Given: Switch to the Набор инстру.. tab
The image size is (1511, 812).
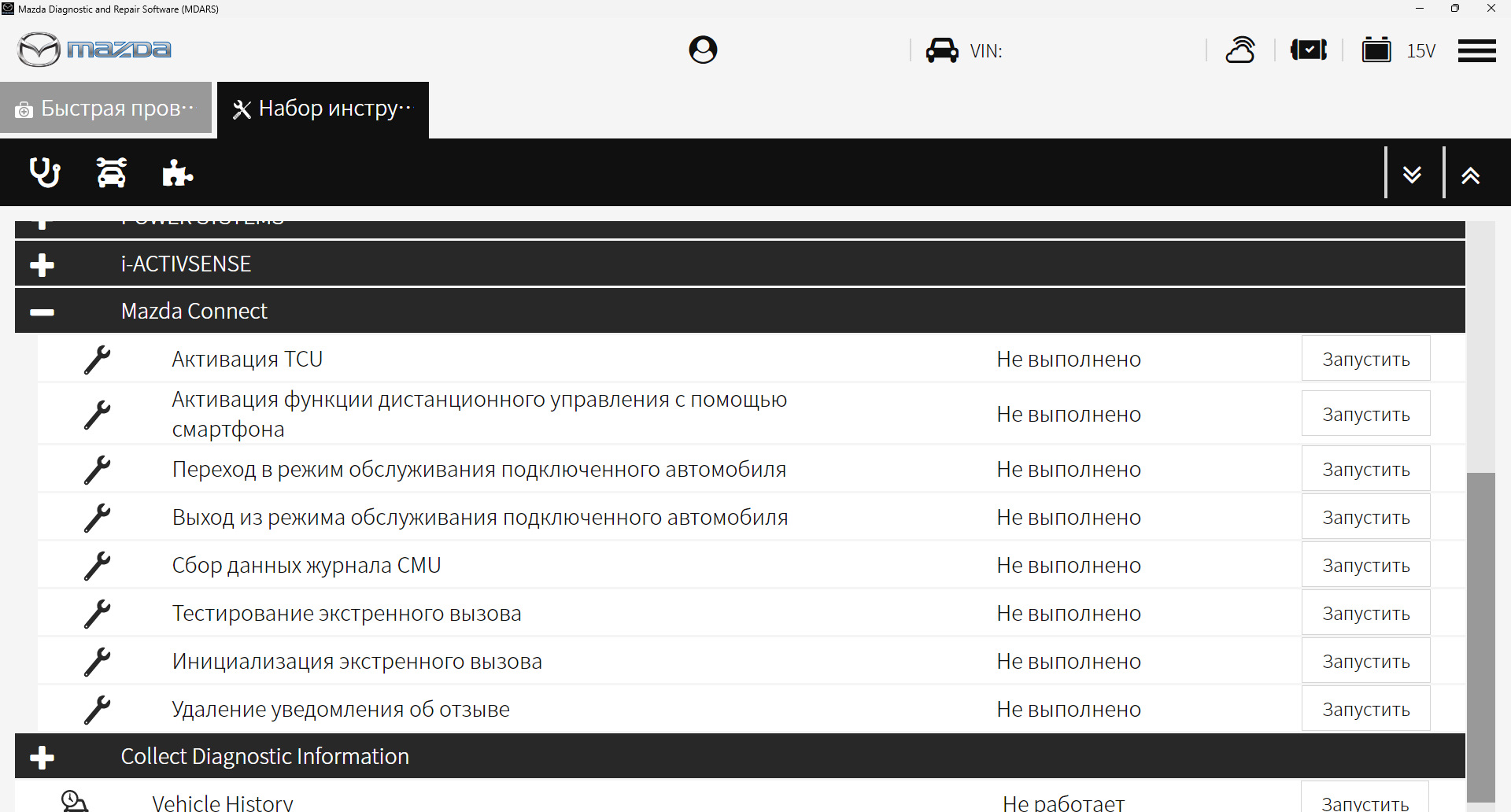Looking at the screenshot, I should (x=323, y=109).
